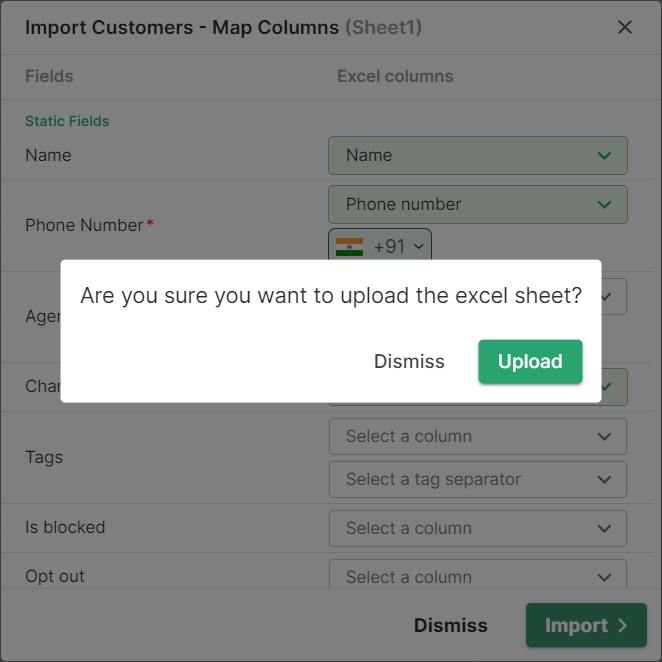662x662 pixels.
Task: Close the Import Customers dialog with X
Action: point(625,27)
